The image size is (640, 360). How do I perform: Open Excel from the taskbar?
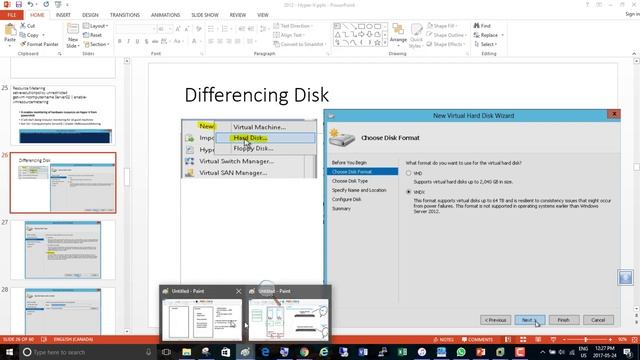click(x=402, y=352)
